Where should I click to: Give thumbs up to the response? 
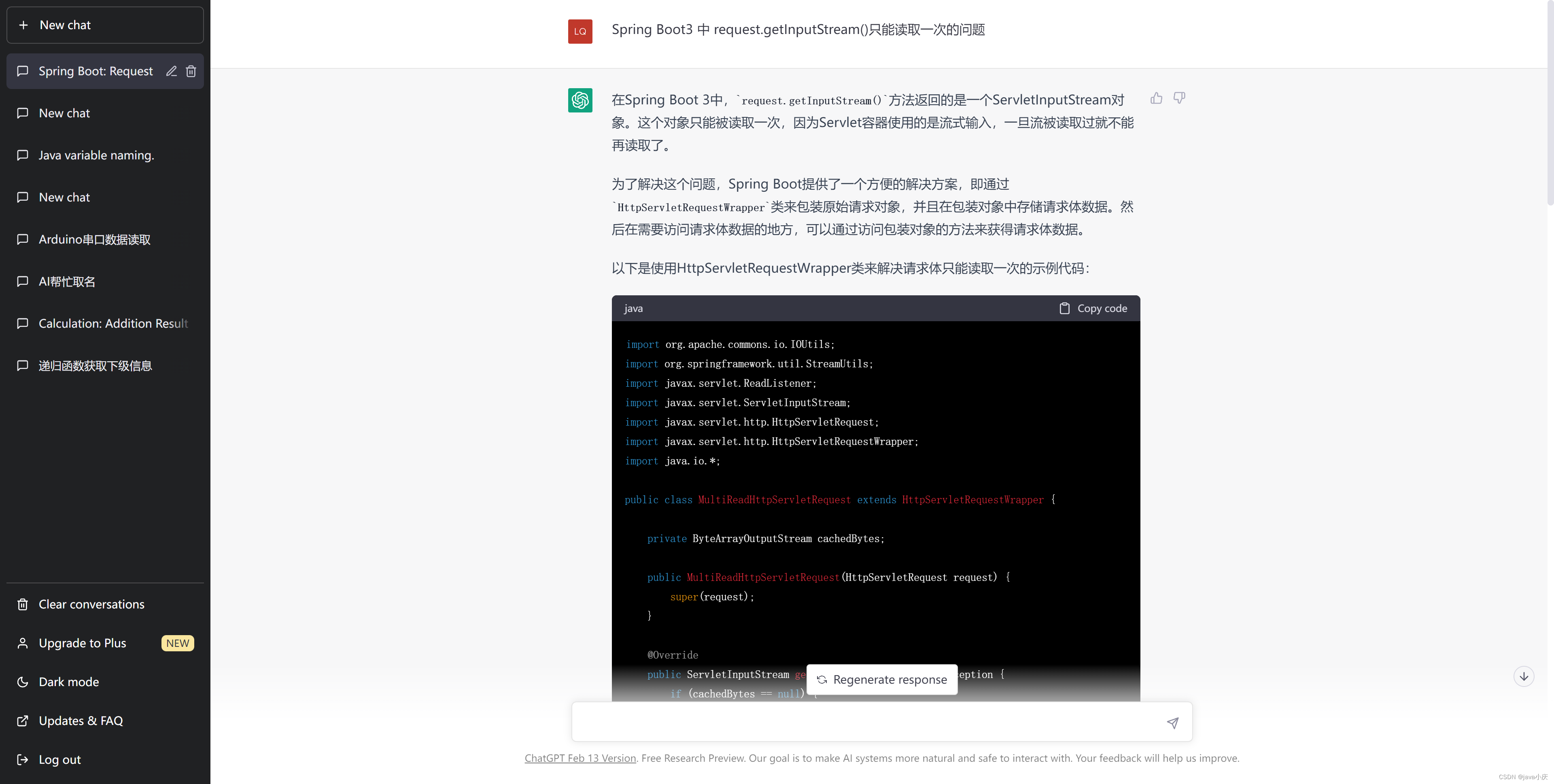pyautogui.click(x=1157, y=98)
